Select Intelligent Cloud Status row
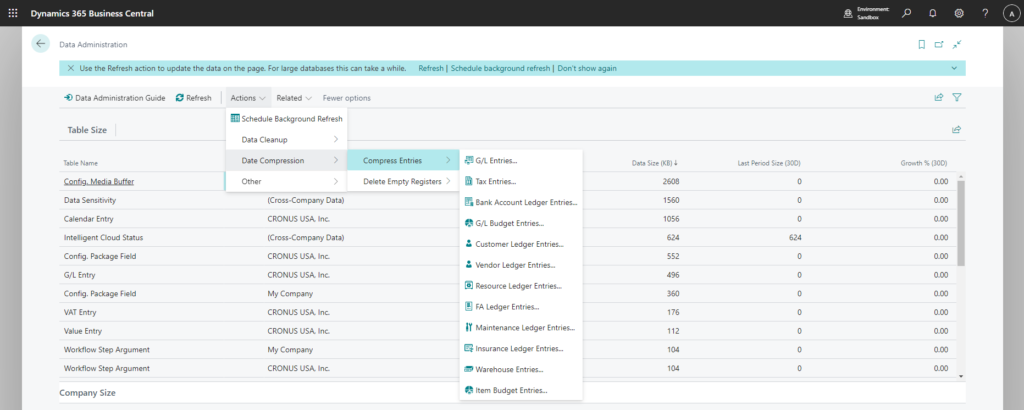This screenshot has width=1024, height=410. tap(509, 238)
